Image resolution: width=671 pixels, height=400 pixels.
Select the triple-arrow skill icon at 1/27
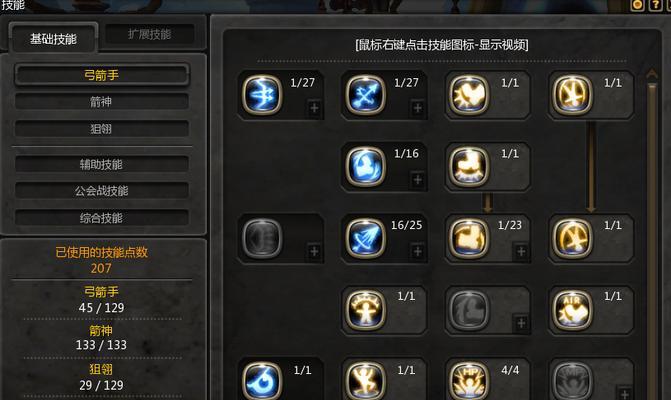pyautogui.click(x=262, y=95)
